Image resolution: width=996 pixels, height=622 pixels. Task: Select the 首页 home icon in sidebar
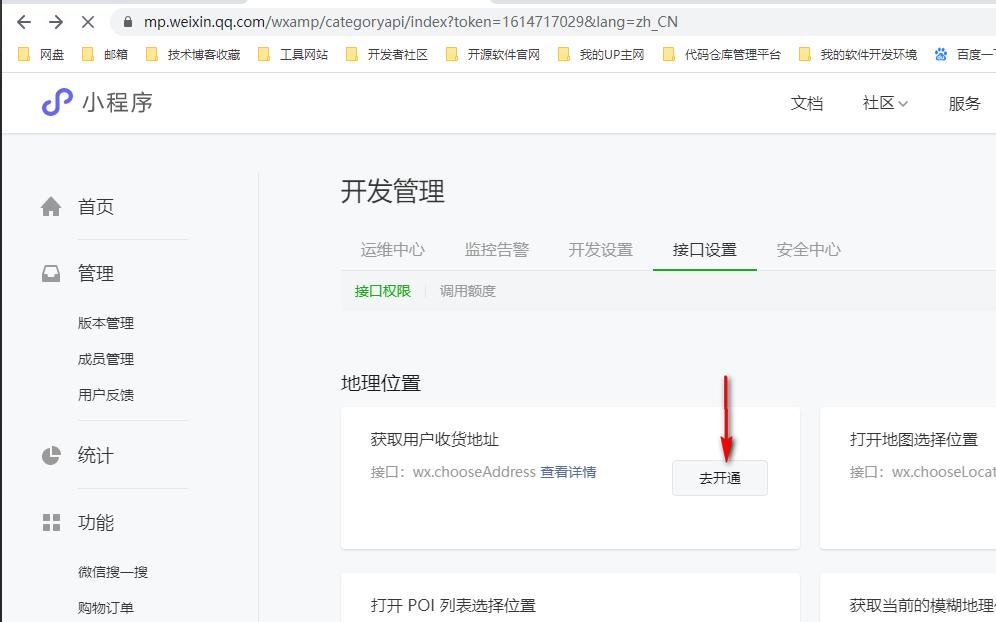pyautogui.click(x=51, y=205)
